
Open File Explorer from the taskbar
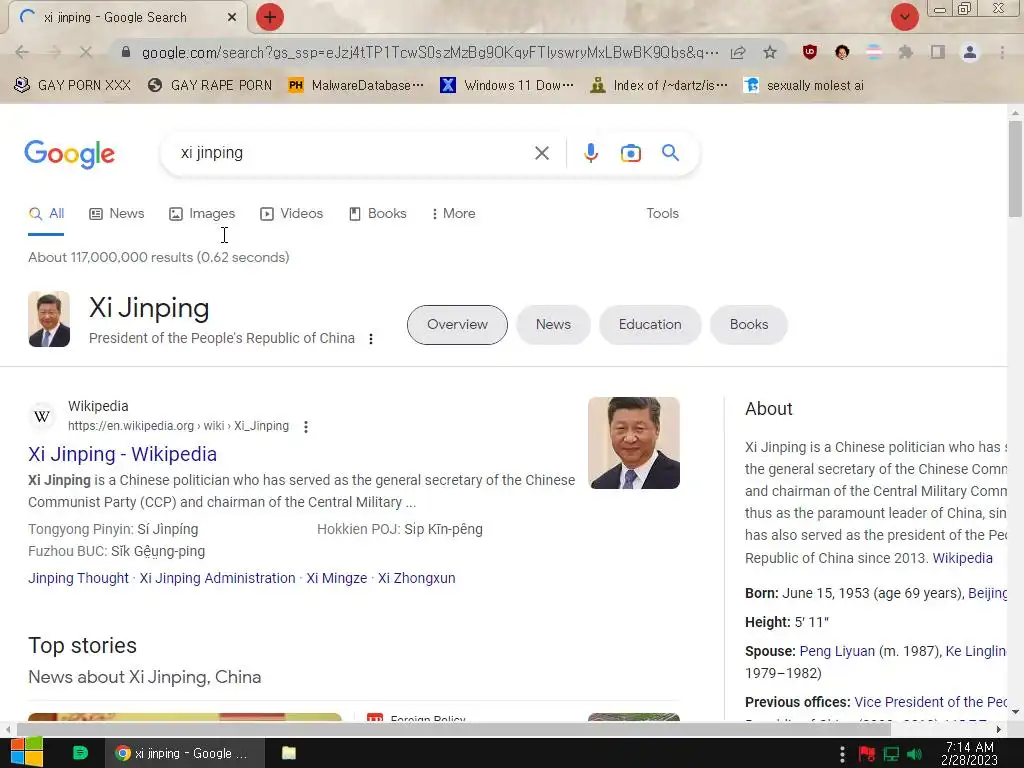point(289,753)
